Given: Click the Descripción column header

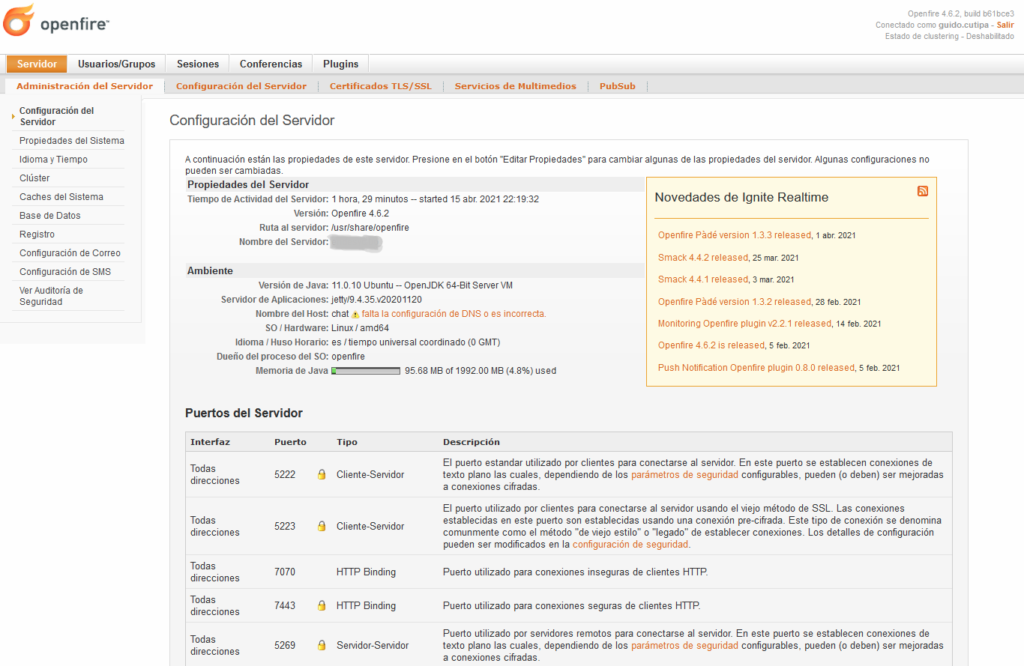Looking at the screenshot, I should 471,442.
